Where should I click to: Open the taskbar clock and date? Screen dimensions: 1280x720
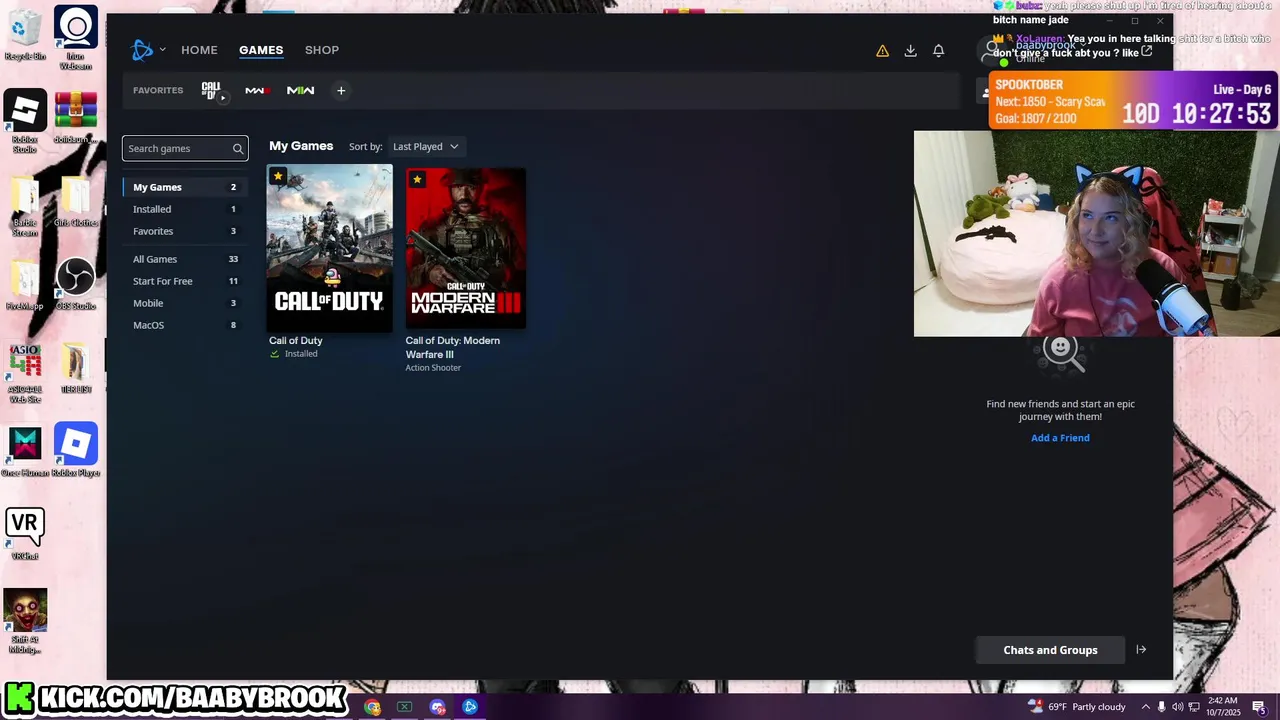(1222, 707)
